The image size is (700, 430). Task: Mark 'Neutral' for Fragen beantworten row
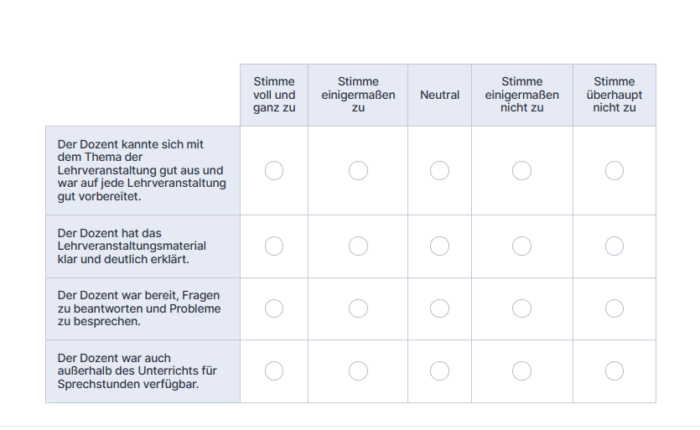click(x=439, y=309)
